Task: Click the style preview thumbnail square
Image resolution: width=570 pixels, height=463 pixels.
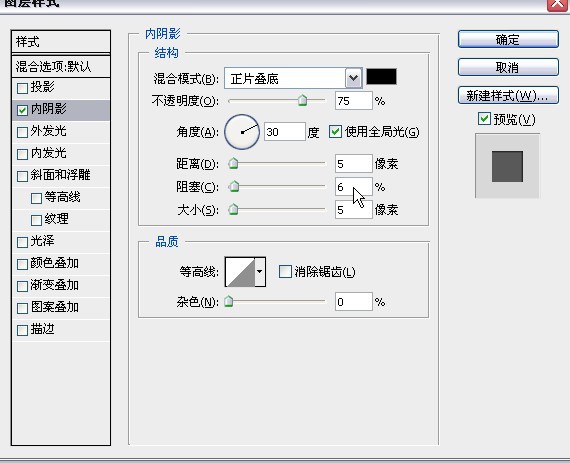Action: point(507,166)
